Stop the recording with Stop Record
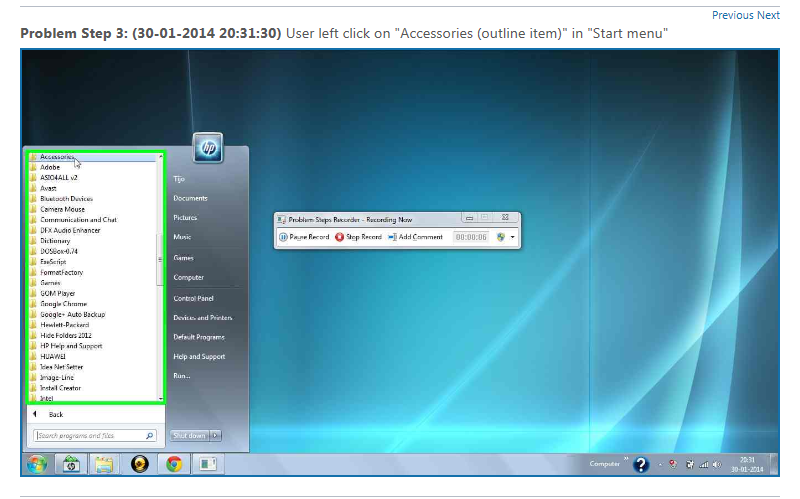 pos(358,237)
